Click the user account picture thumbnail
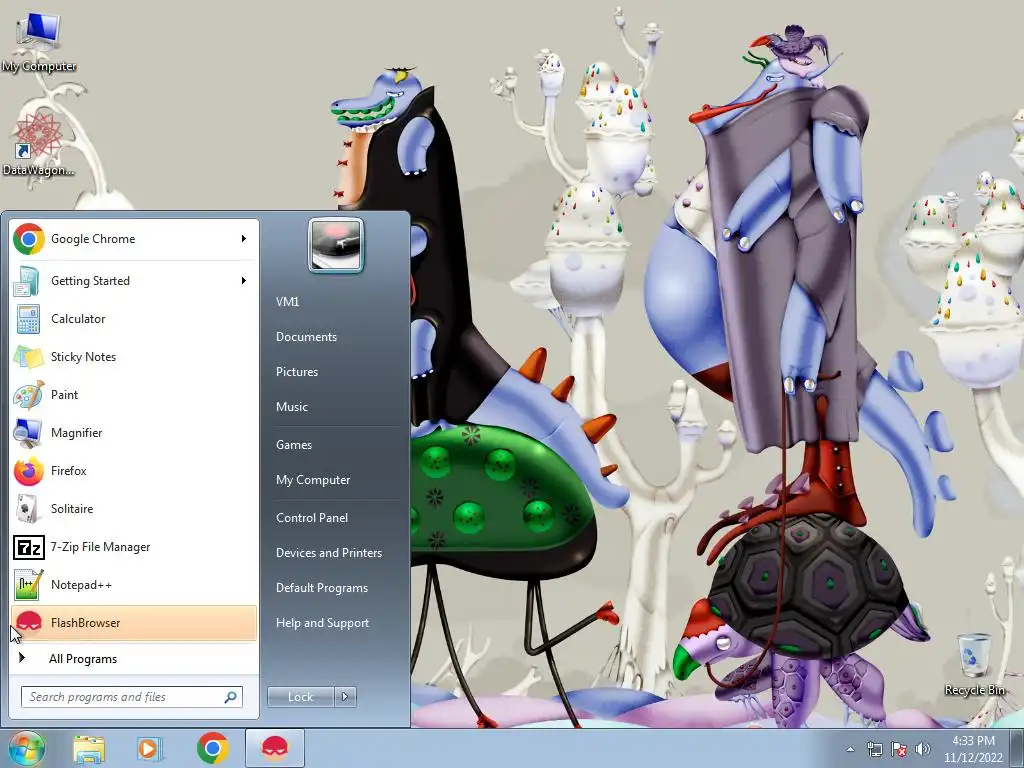Screen dimensions: 1024x768 [x=336, y=245]
